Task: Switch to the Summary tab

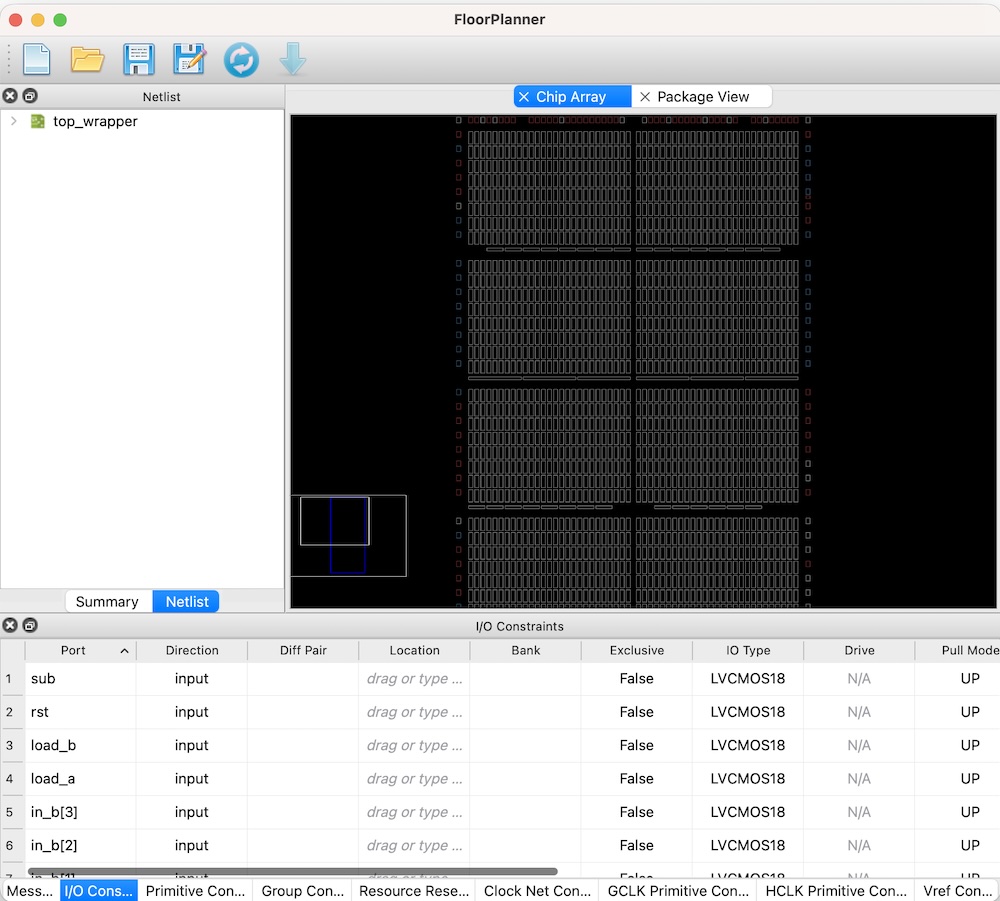Action: (107, 601)
